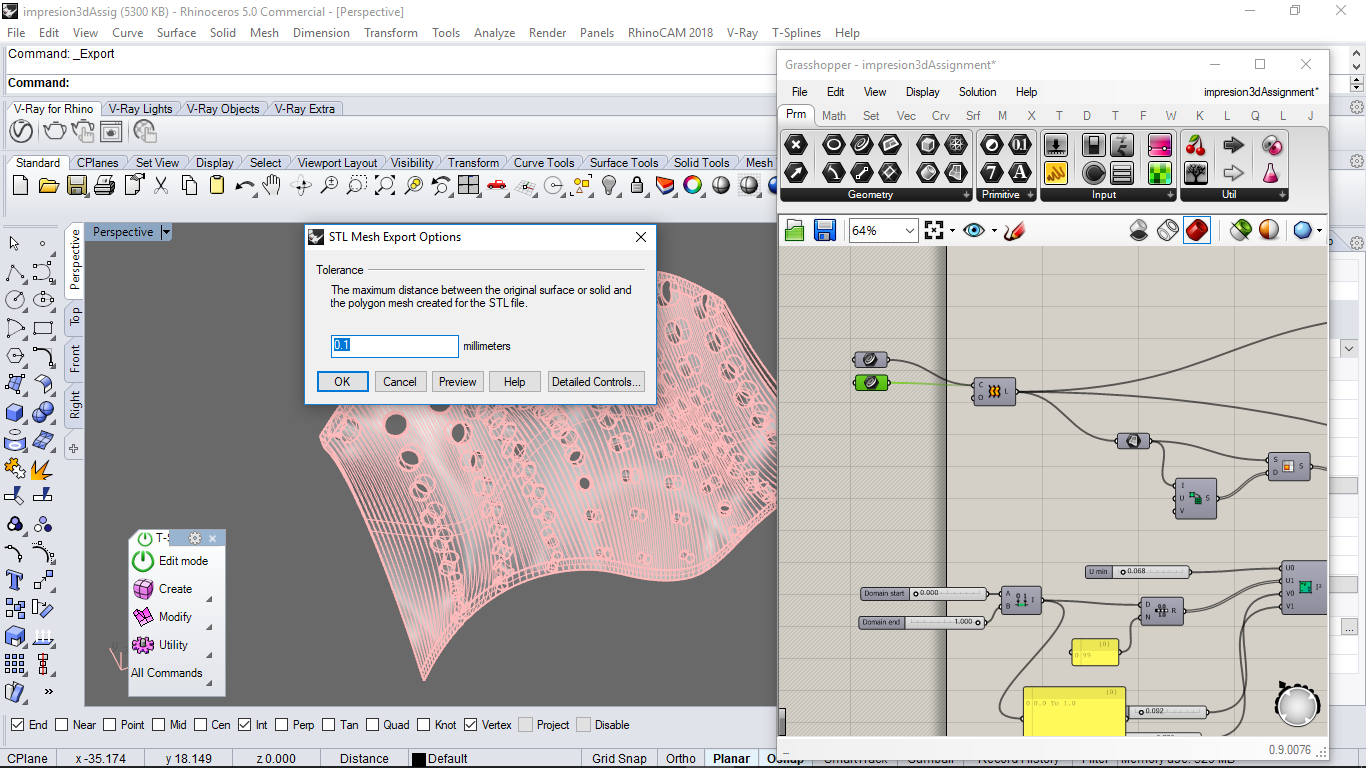Select the Text tool in left sidebar

(x=15, y=580)
